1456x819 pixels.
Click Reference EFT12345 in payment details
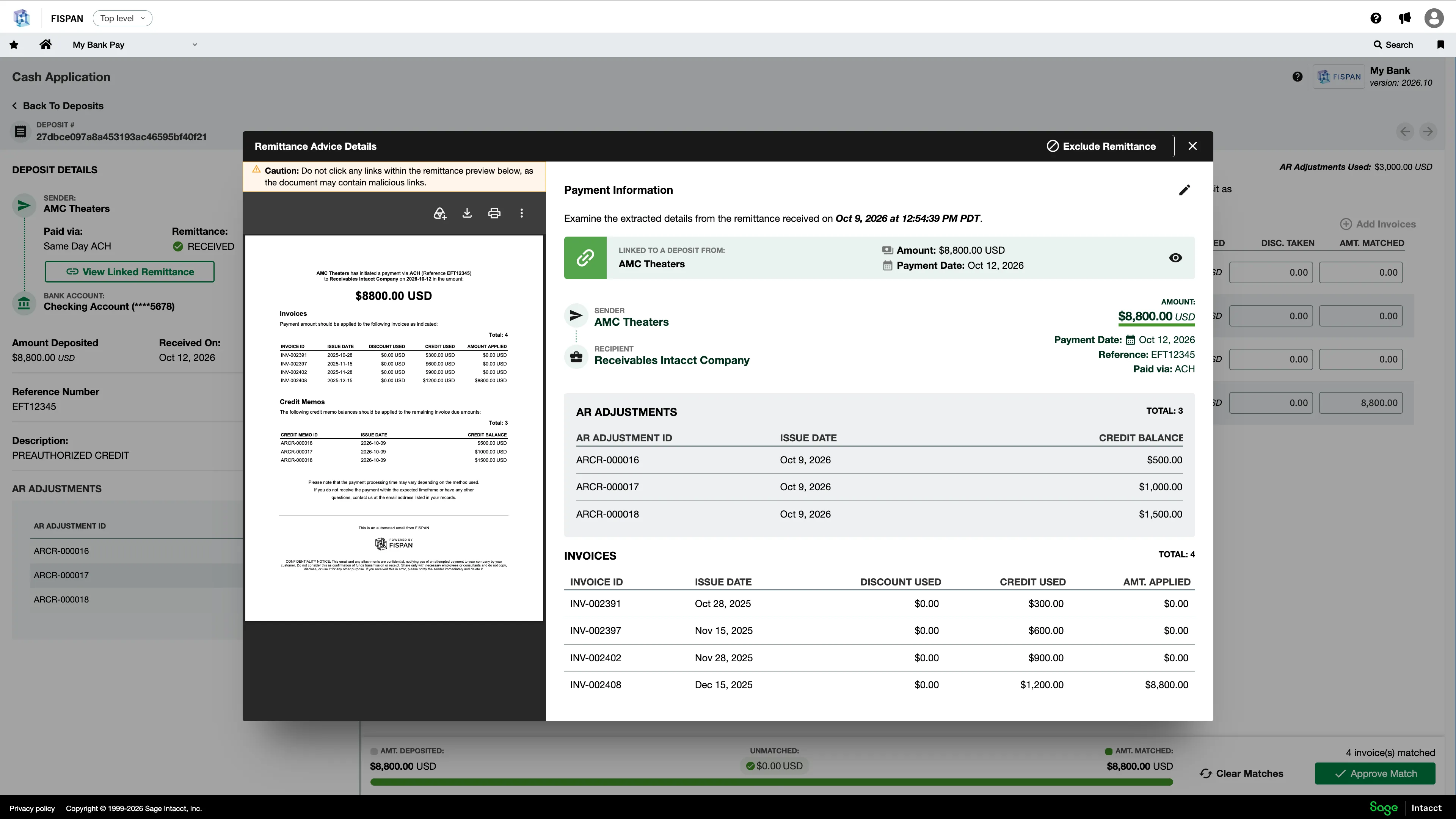[1146, 355]
